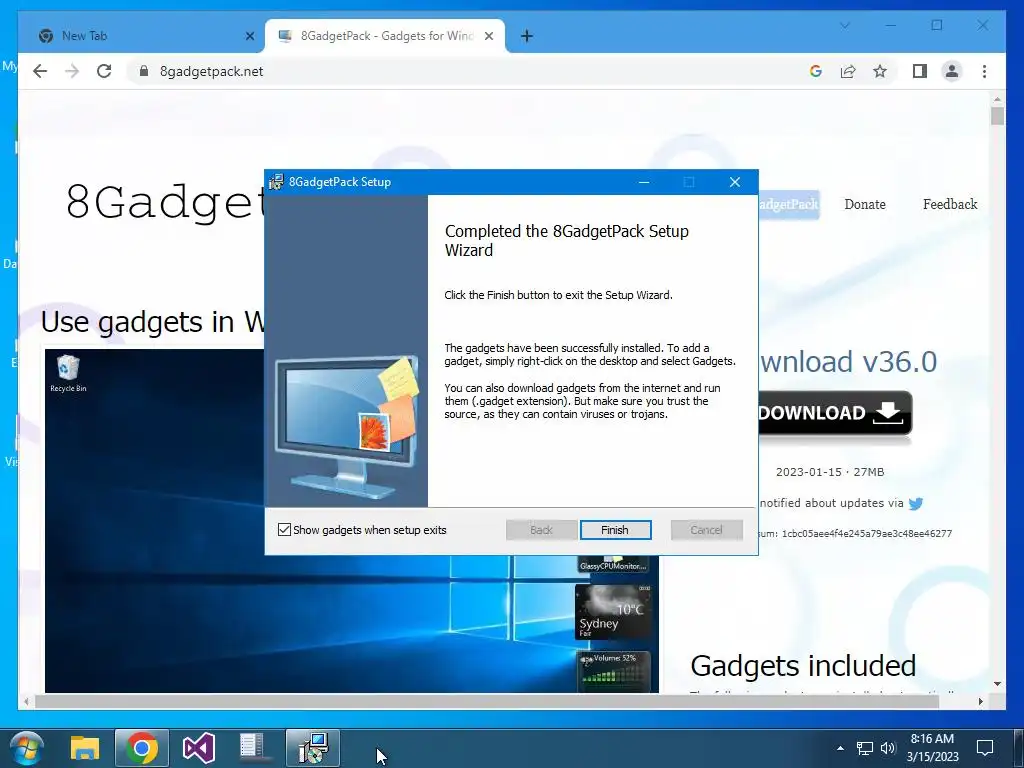The height and width of the screenshot is (768, 1024).
Task: Click the greyed-out Back button in the Setup wizard
Action: (x=541, y=530)
